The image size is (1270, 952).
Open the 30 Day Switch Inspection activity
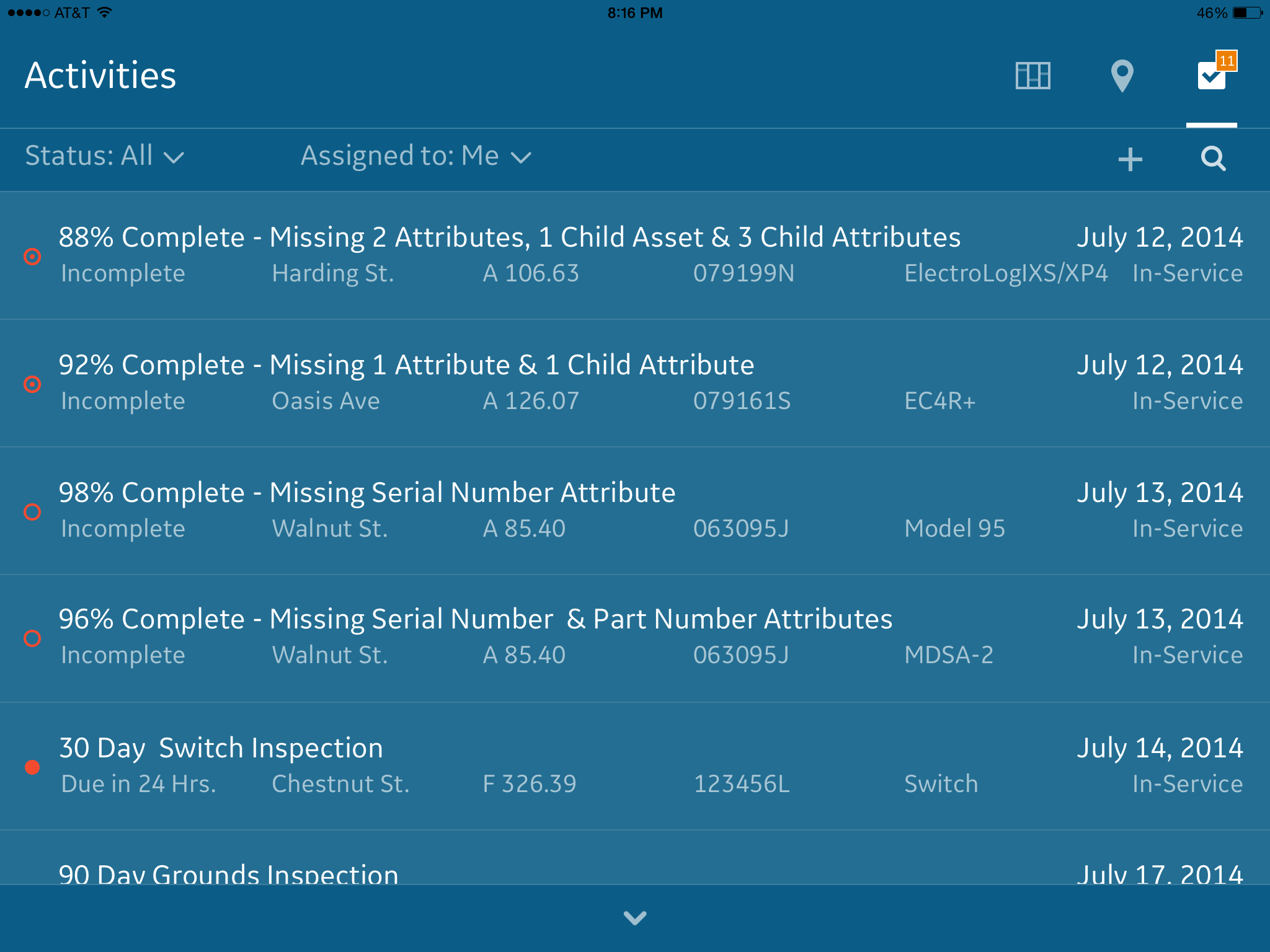635,766
